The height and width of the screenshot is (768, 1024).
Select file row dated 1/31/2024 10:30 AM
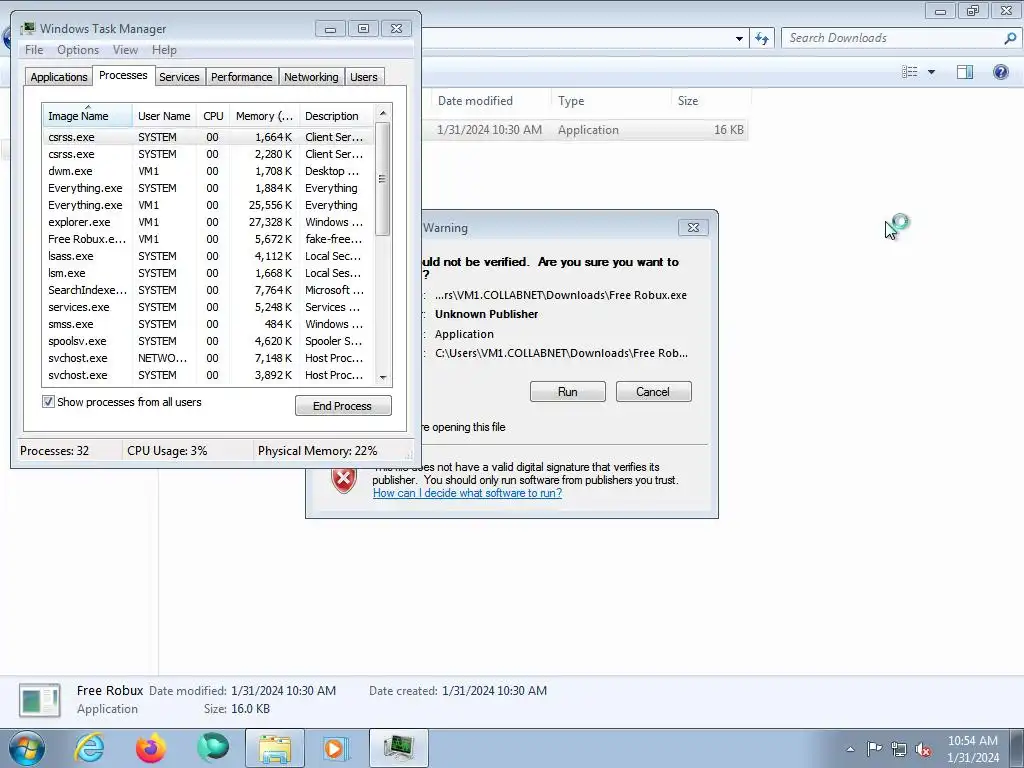[585, 129]
